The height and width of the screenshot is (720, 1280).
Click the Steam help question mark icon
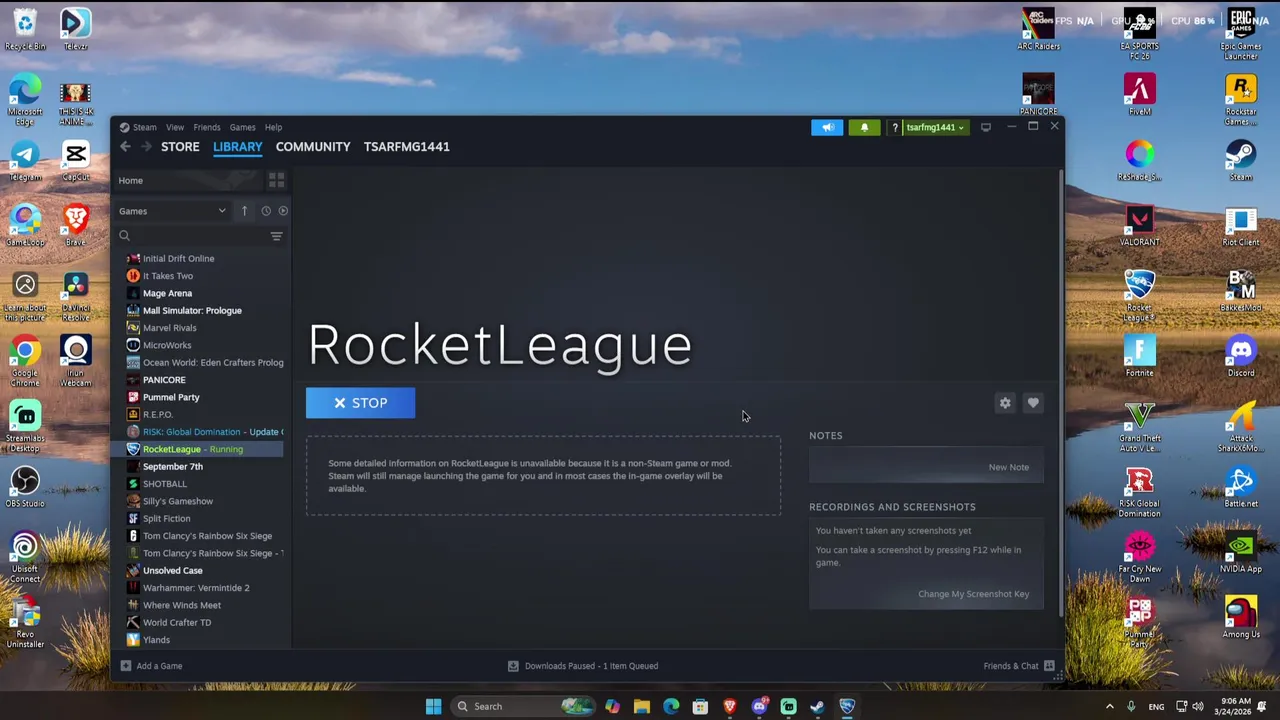coord(895,127)
